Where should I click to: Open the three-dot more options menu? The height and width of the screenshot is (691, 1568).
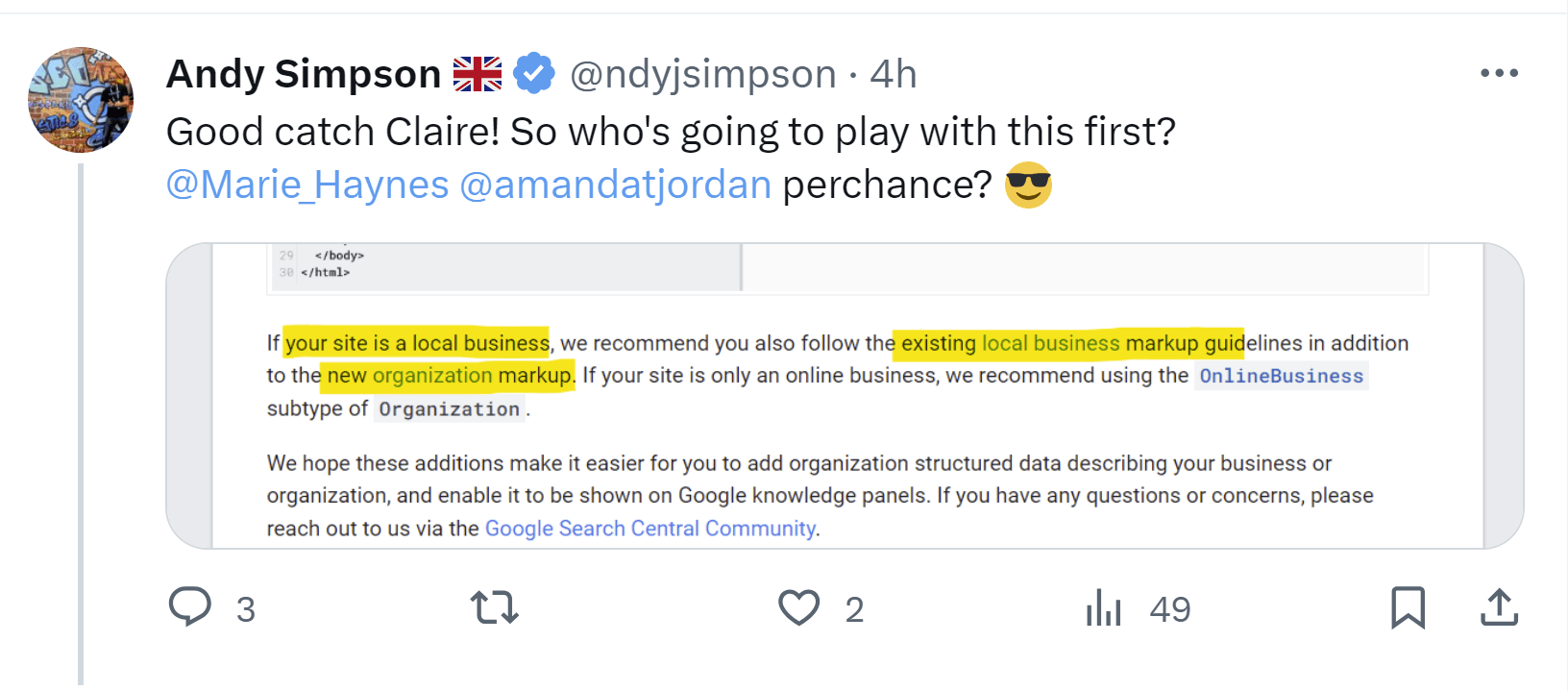tap(1499, 73)
